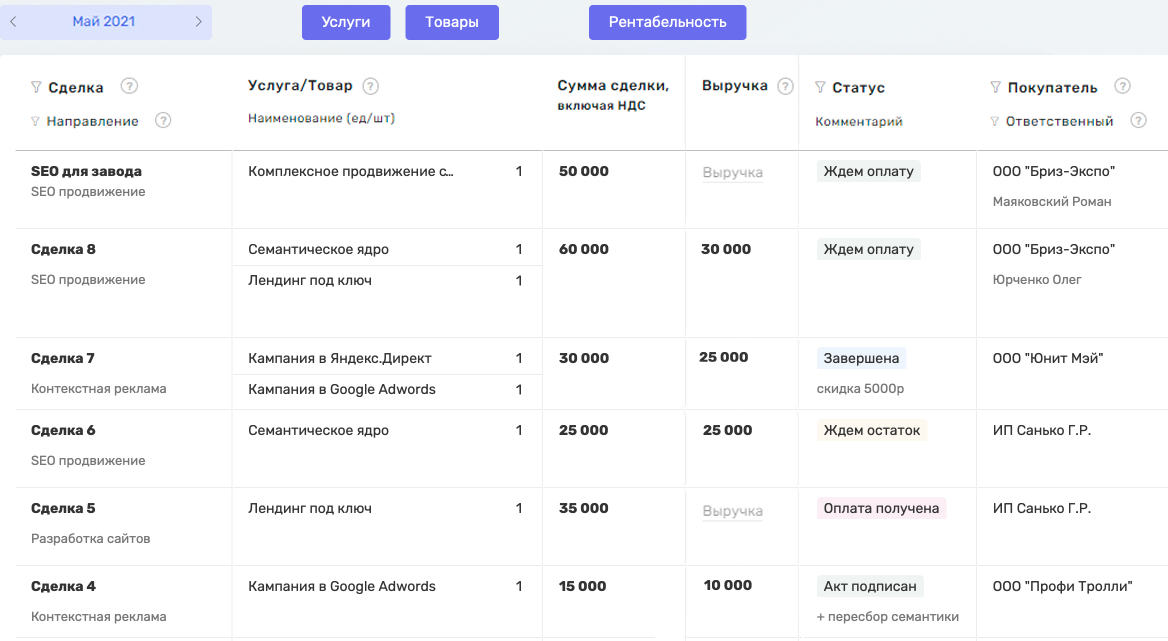
Task: Select Кампания в Google Adwords in Сделка 4
Action: (x=342, y=587)
